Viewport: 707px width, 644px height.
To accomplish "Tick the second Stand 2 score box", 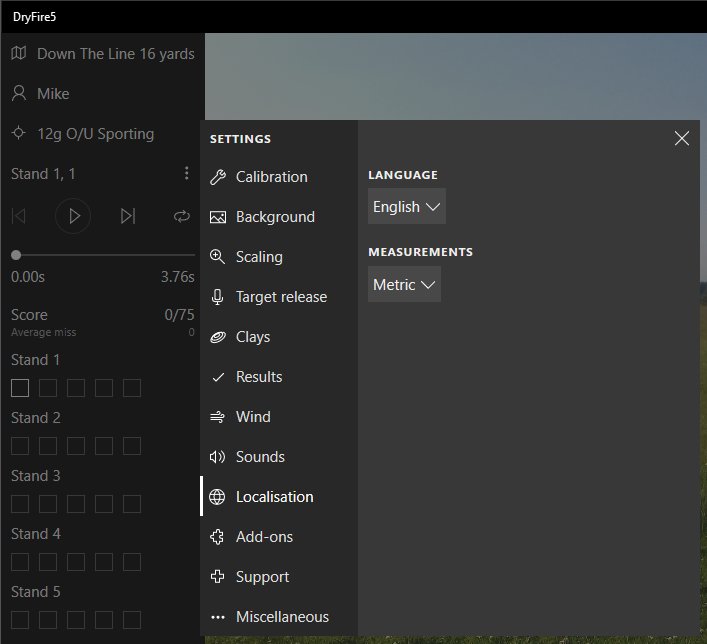I will [x=48, y=446].
